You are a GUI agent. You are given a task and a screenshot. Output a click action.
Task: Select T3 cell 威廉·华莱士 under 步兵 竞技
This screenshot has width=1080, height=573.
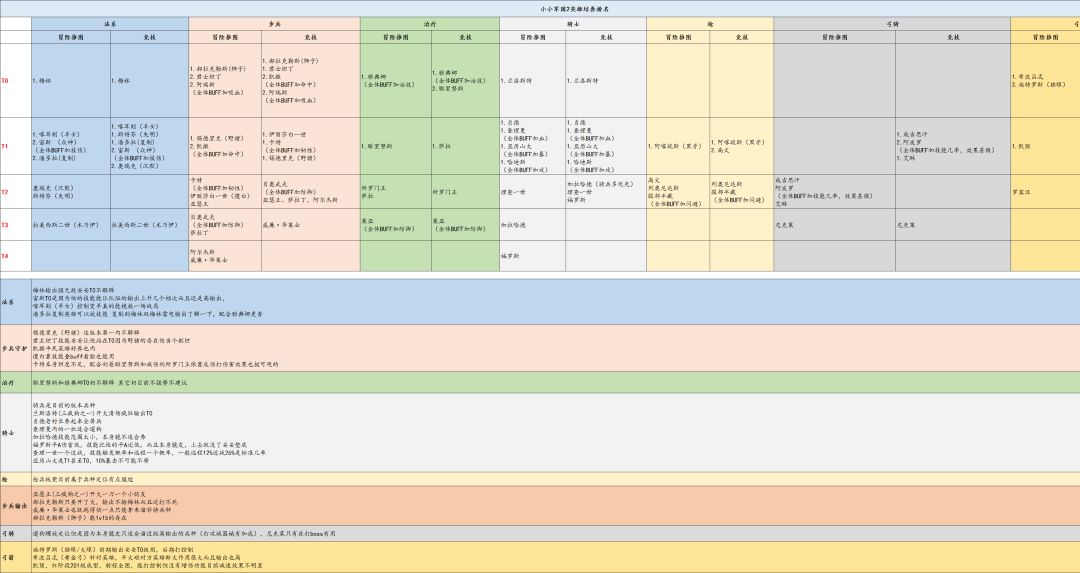(x=311, y=225)
